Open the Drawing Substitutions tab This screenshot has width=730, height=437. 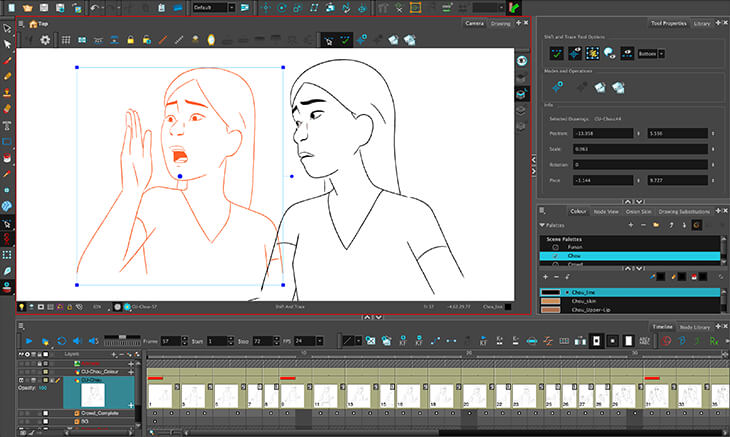(684, 211)
